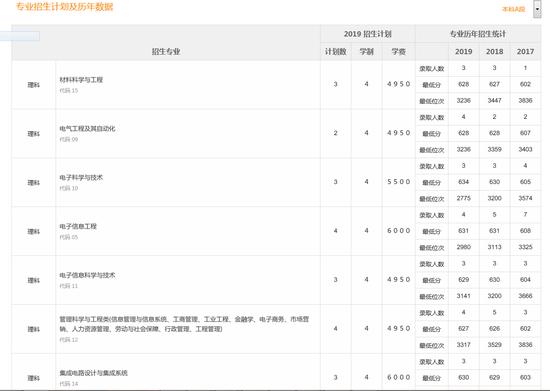Click 2019 minimum score 634 for 电子科学与技术
The height and width of the screenshot is (391, 550).
pos(463,182)
